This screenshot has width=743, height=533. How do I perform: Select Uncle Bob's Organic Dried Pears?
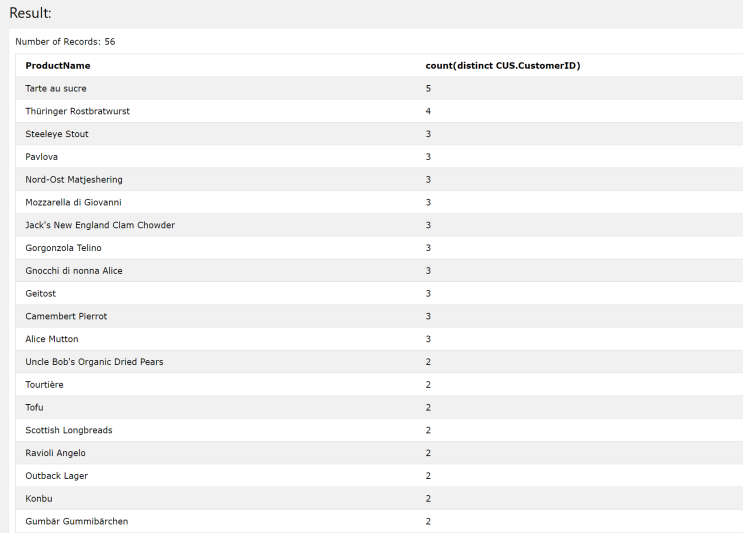coord(94,361)
